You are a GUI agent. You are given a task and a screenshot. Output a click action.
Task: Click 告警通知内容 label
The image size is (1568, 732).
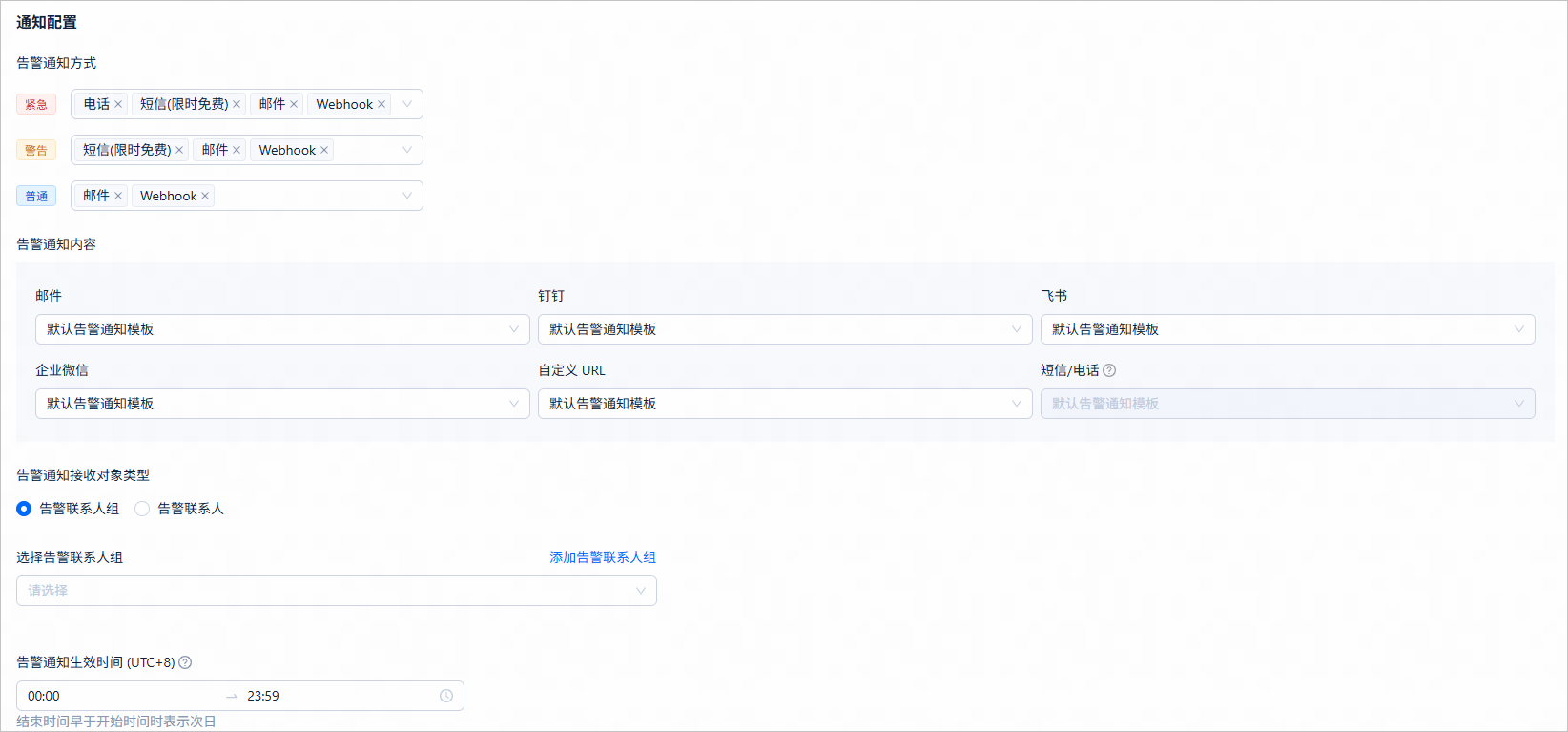coord(56,244)
